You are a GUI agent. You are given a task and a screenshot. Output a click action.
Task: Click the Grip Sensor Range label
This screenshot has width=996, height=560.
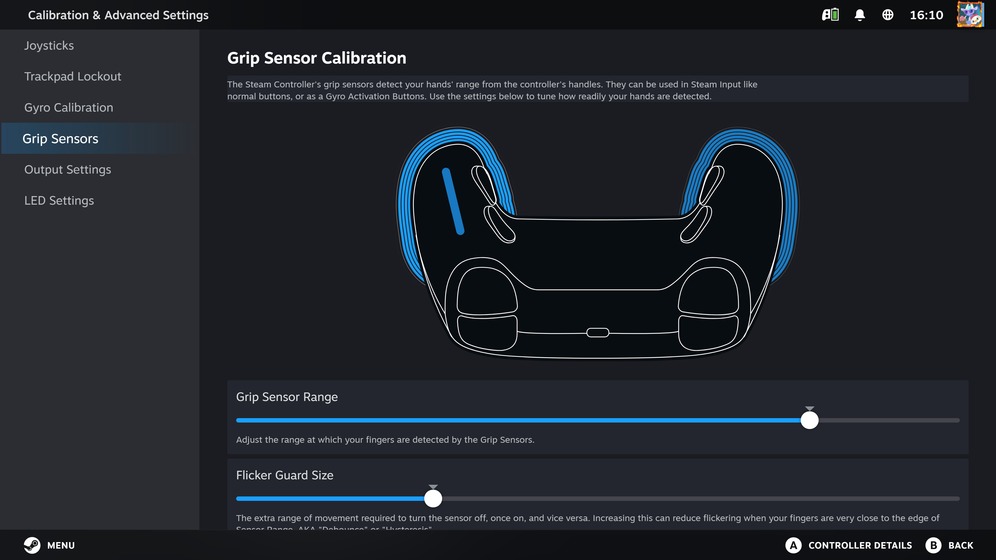pos(286,397)
